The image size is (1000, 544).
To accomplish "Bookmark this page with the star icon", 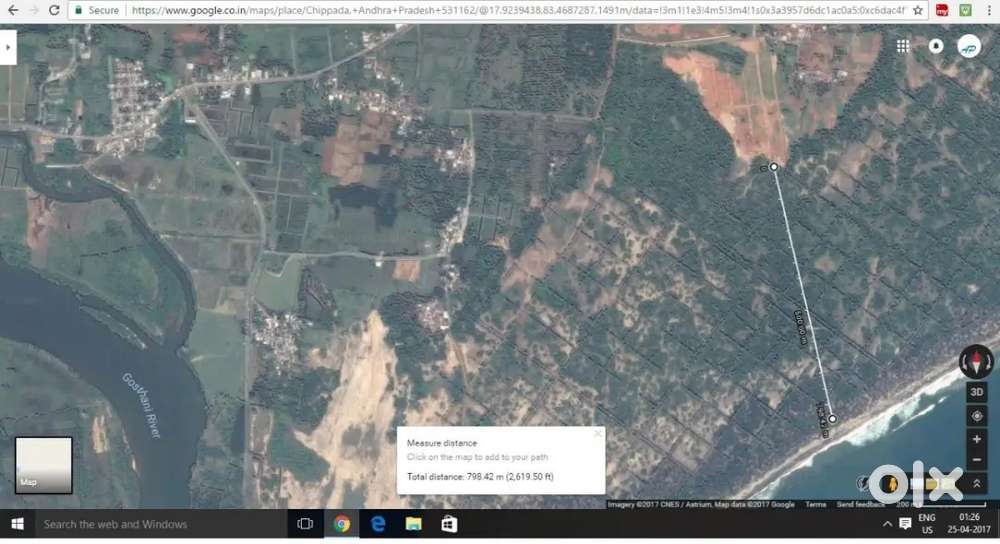I will [918, 10].
